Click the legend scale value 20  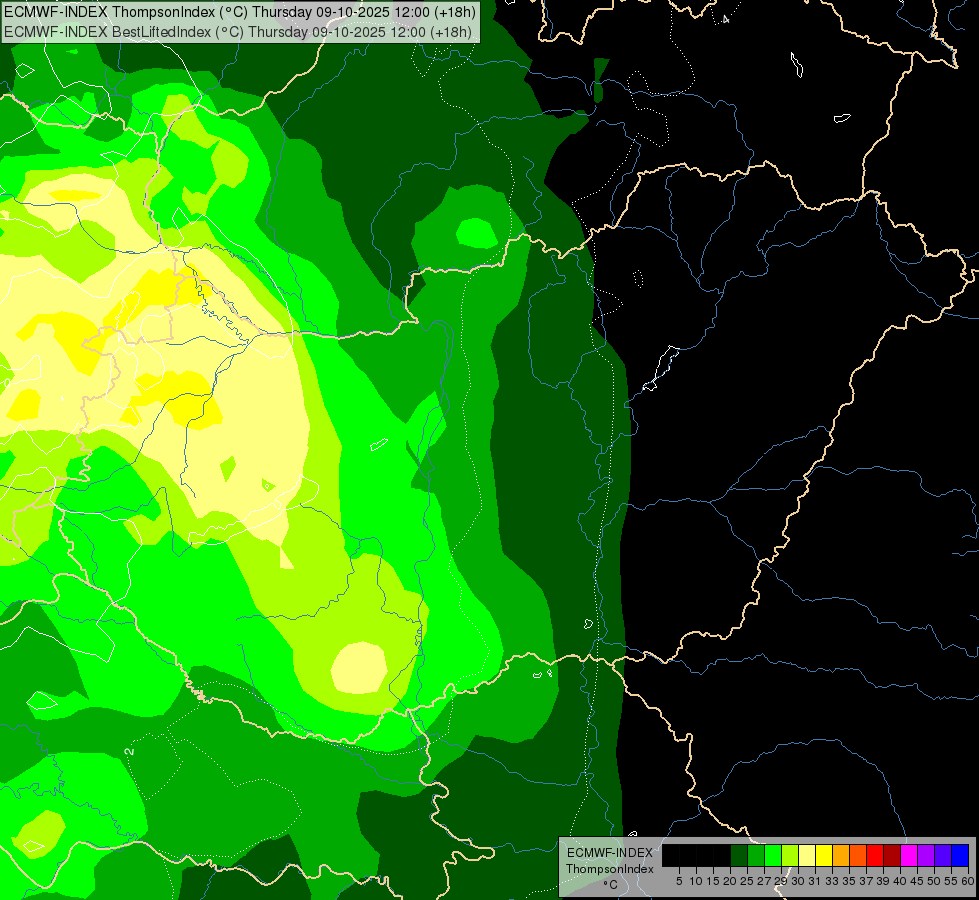(x=730, y=881)
